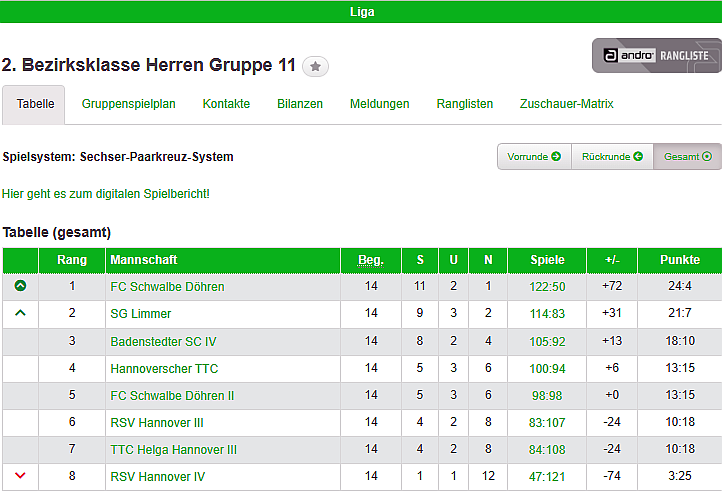Open the SG Limmer team link
722x494 pixels.
[x=140, y=314]
